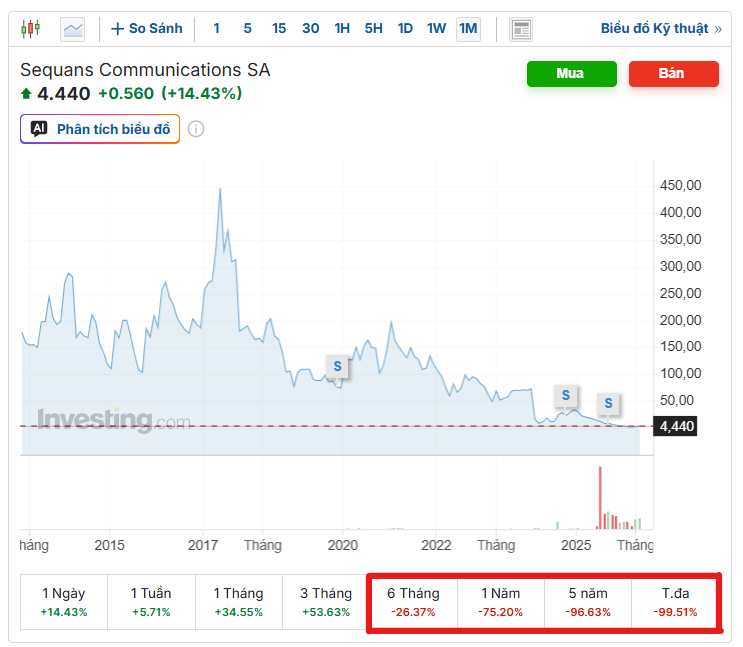
Task: Open the news overlay icon
Action: pyautogui.click(x=521, y=29)
